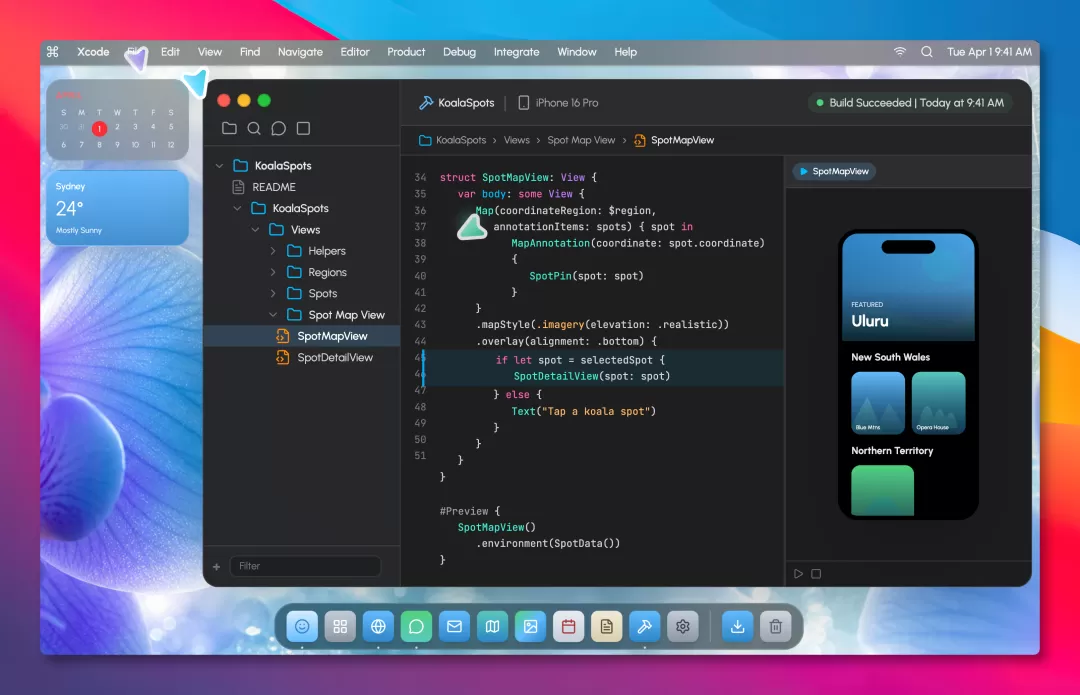This screenshot has height=695, width=1080.
Task: Open the Maps icon in dock
Action: point(492,626)
